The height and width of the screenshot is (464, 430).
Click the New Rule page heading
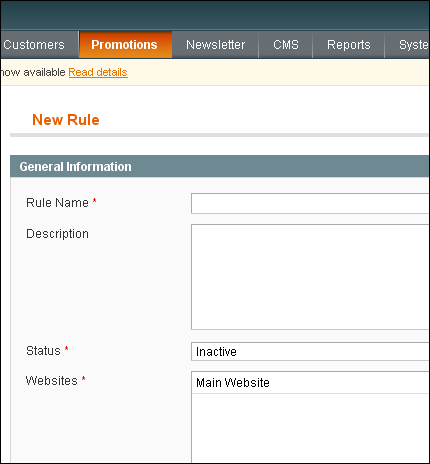point(66,120)
